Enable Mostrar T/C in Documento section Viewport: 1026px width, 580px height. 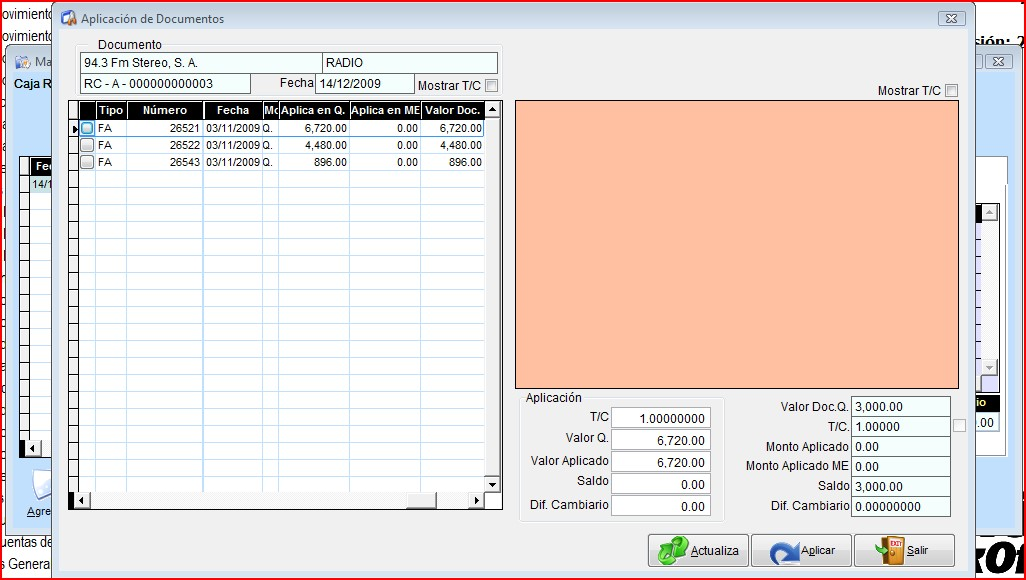pos(491,86)
